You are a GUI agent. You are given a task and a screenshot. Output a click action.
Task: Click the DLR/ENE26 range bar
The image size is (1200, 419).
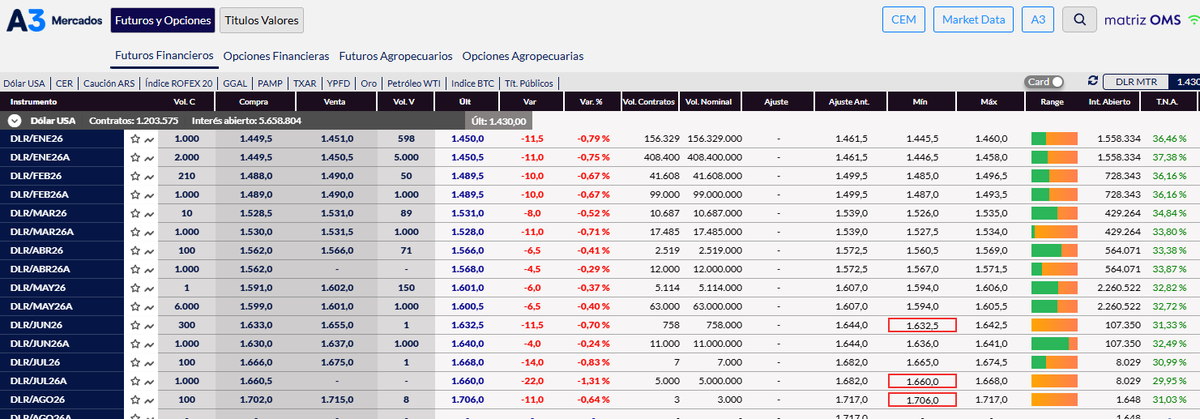click(1054, 139)
